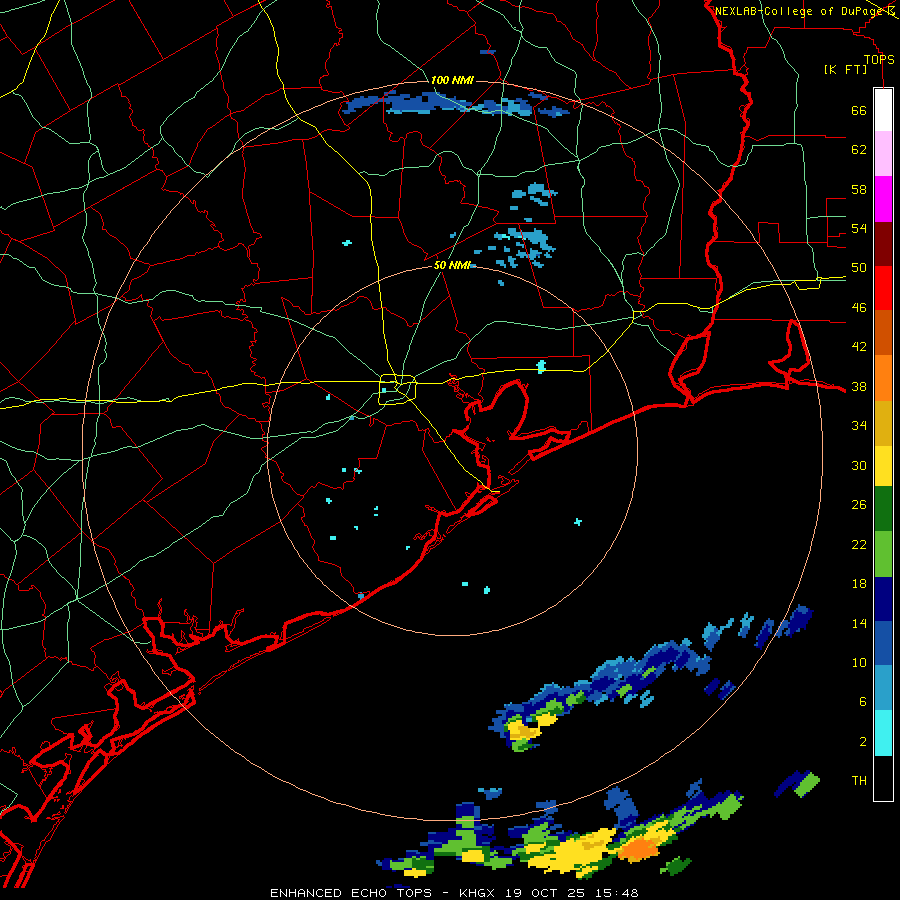
Task: Click the 22 value on the legend
Action: (859, 545)
